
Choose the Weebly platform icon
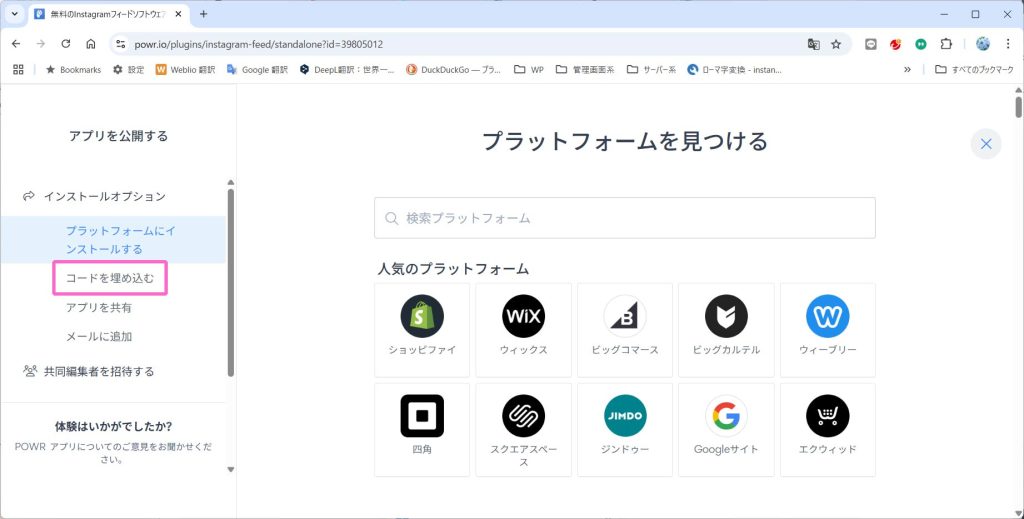tap(827, 317)
